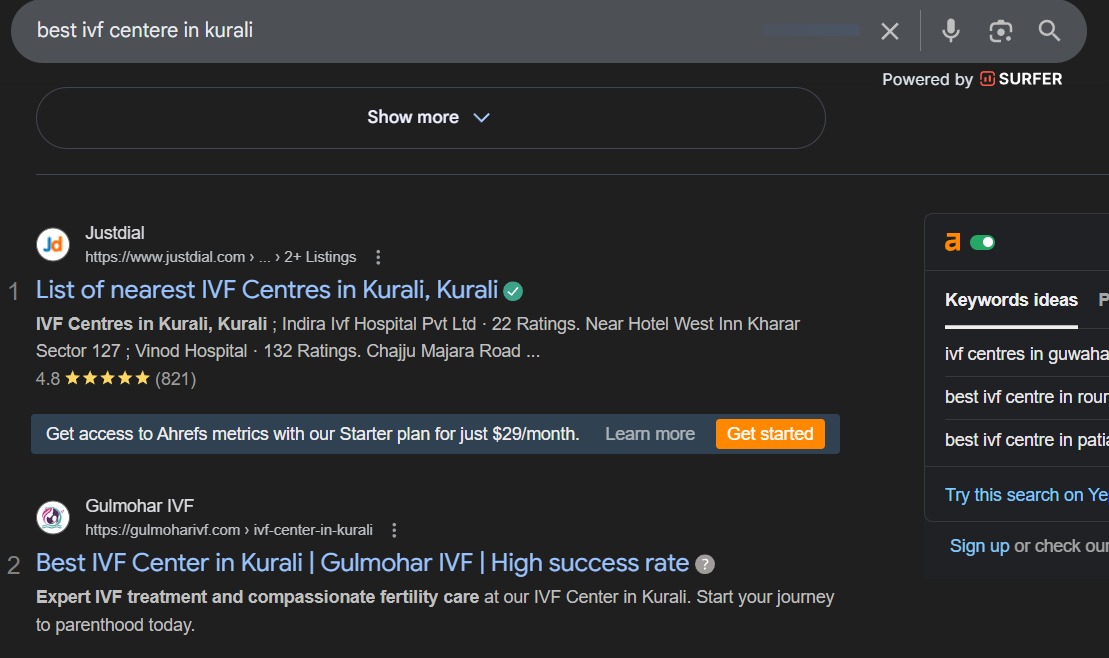Click the Justdial site favicon
Screen dimensions: 1109x658
click(53, 244)
